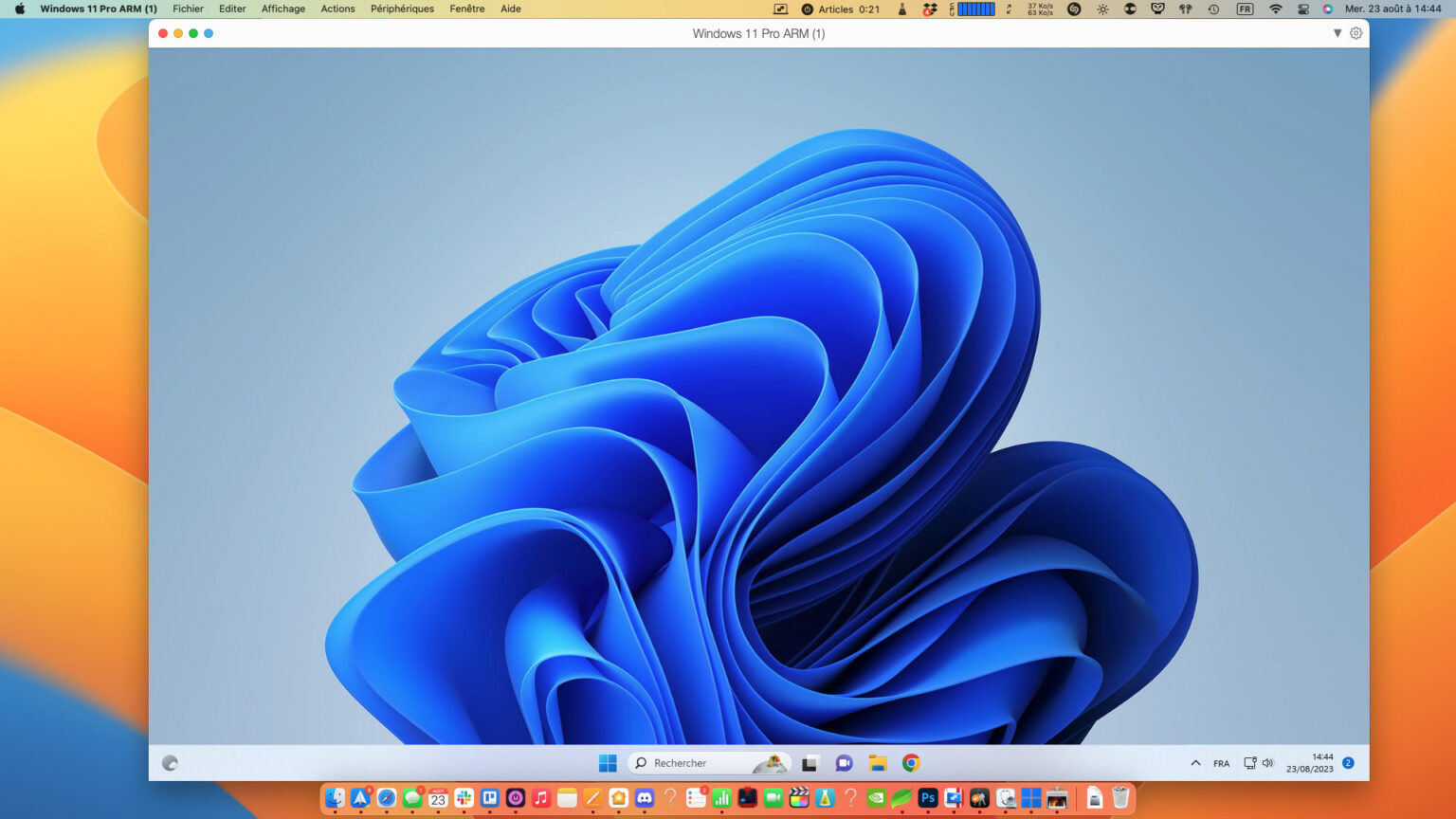Click the 23/08/2023 clock to open the calendar
Image resolution: width=1456 pixels, height=819 pixels.
[x=1310, y=768]
